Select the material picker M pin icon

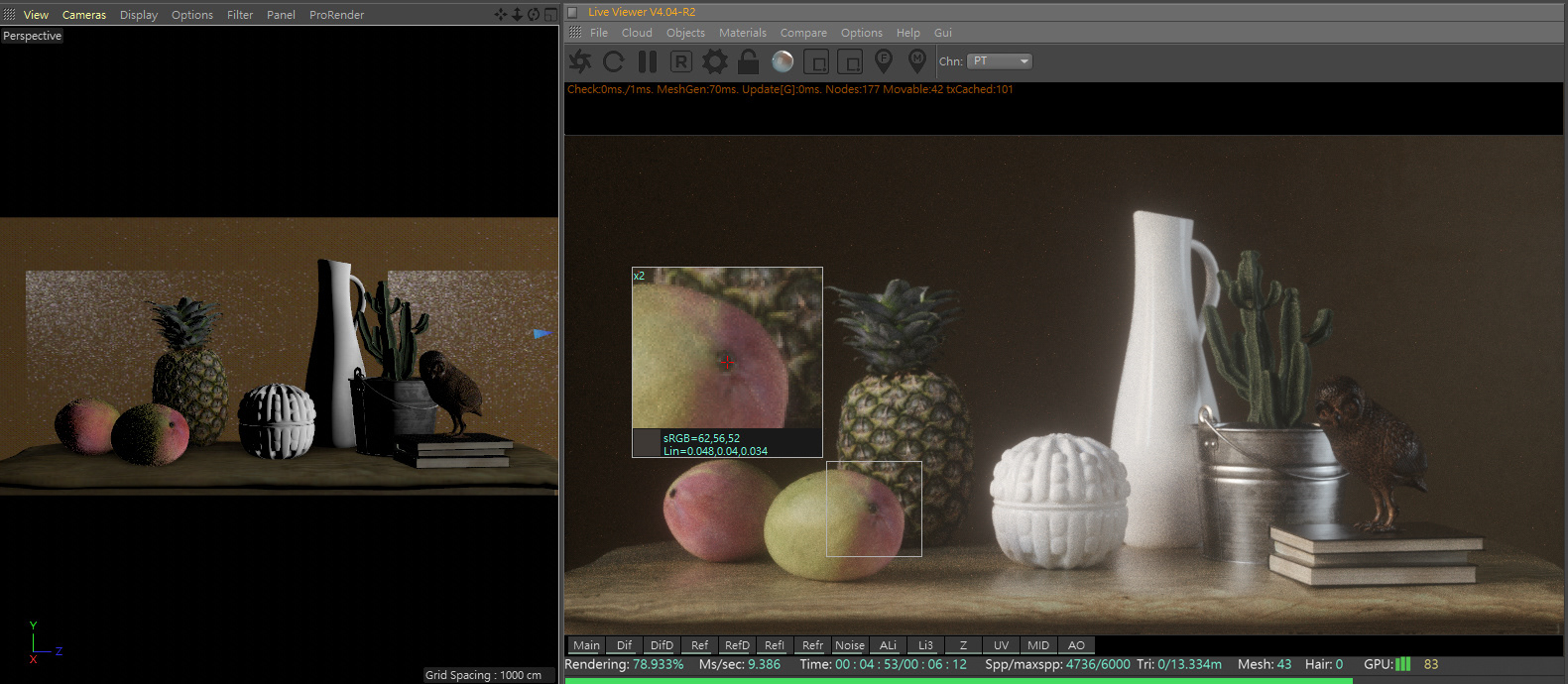point(917,61)
